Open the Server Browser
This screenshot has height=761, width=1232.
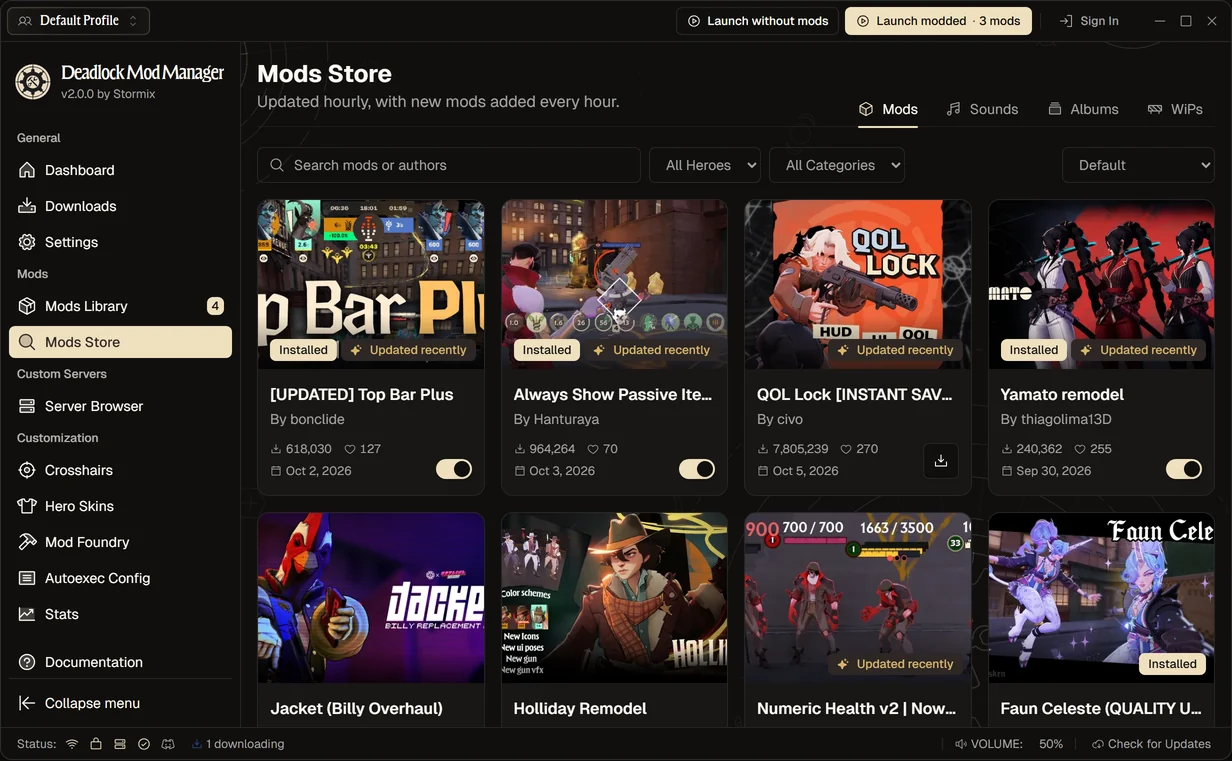pyautogui.click(x=120, y=406)
